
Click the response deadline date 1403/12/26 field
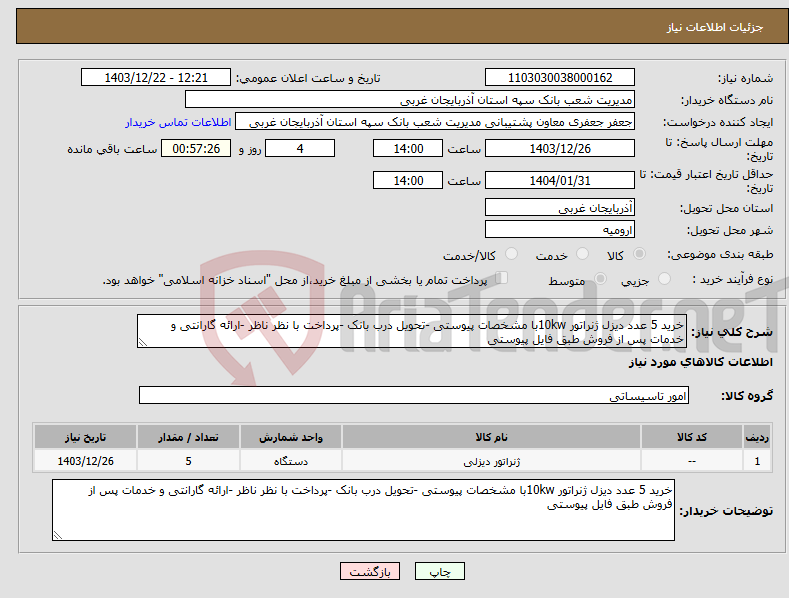[x=560, y=148]
